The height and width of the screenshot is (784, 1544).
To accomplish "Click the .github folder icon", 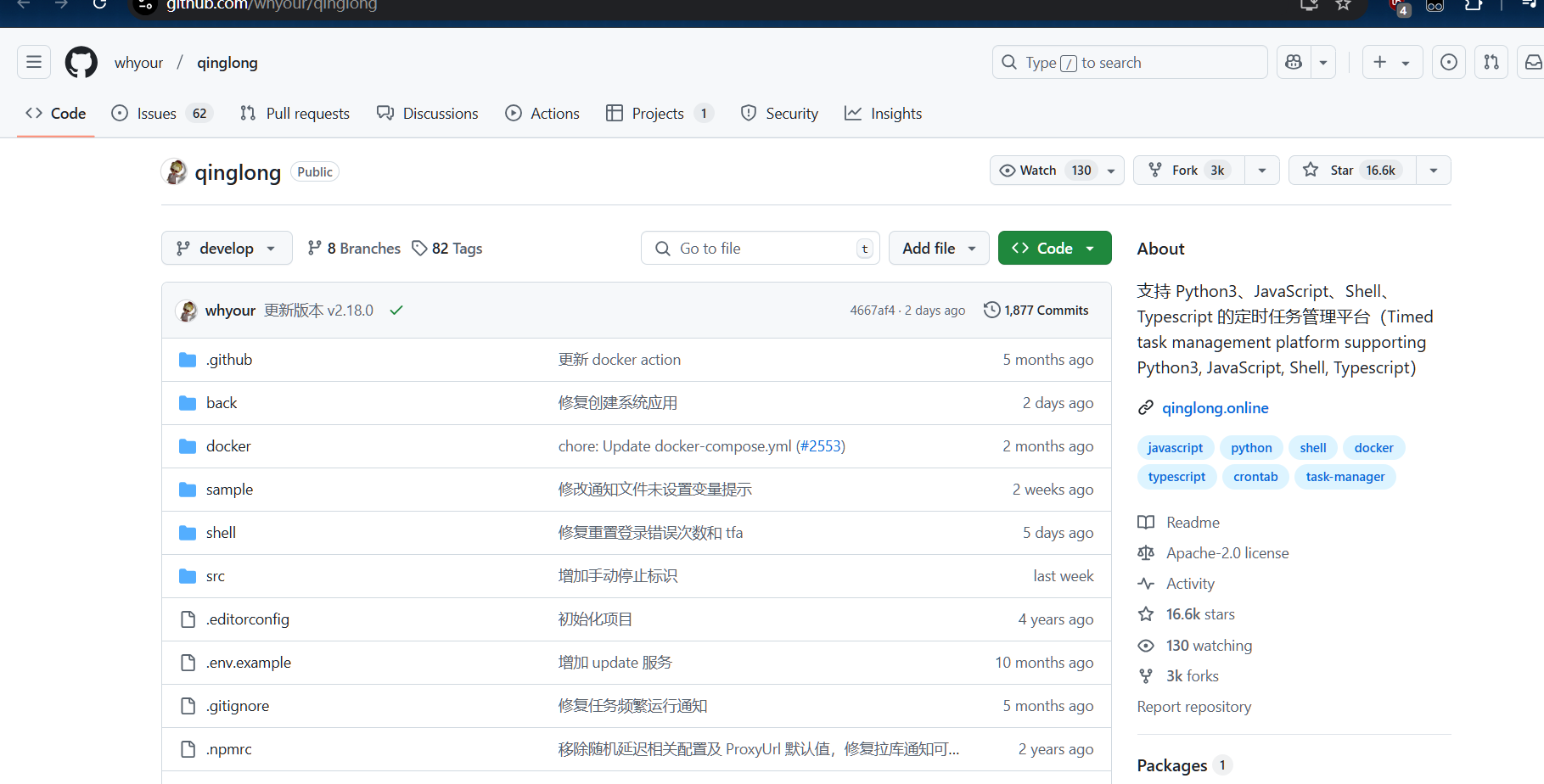I will [x=188, y=360].
